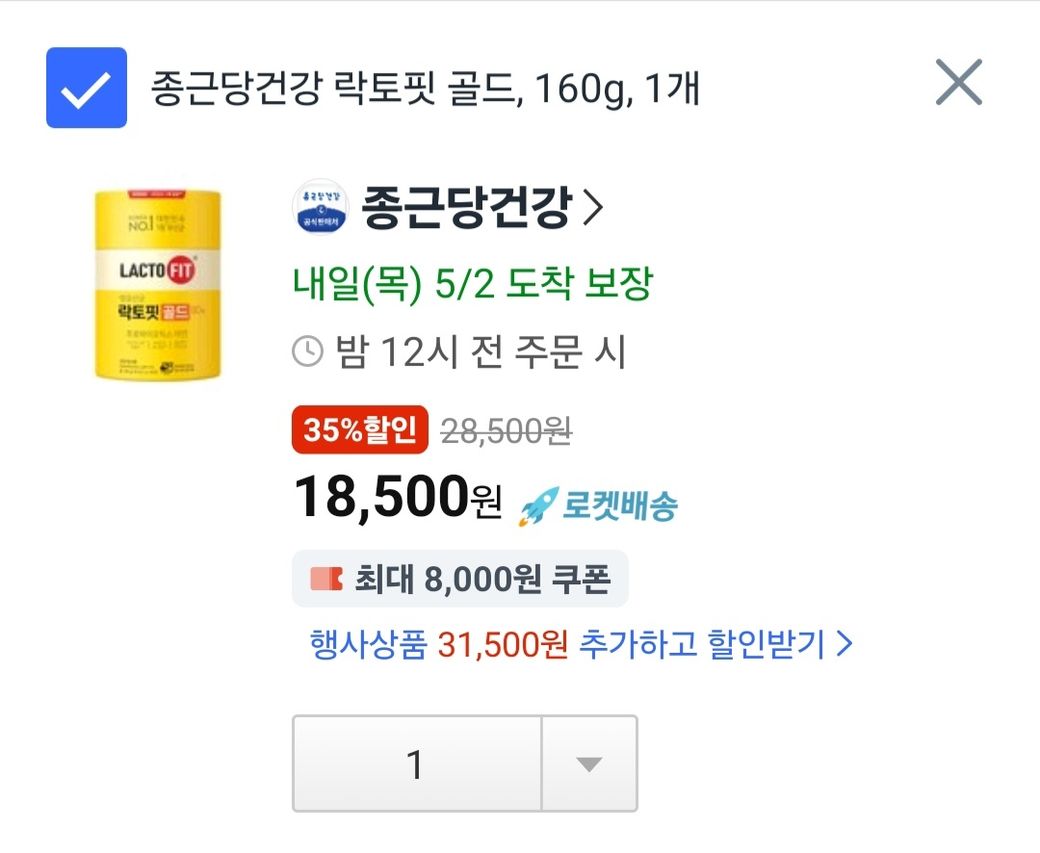This screenshot has width=1040, height=853.
Task: Click the green 내일(목) 5/2 도착 보장 text
Action: coord(472,283)
